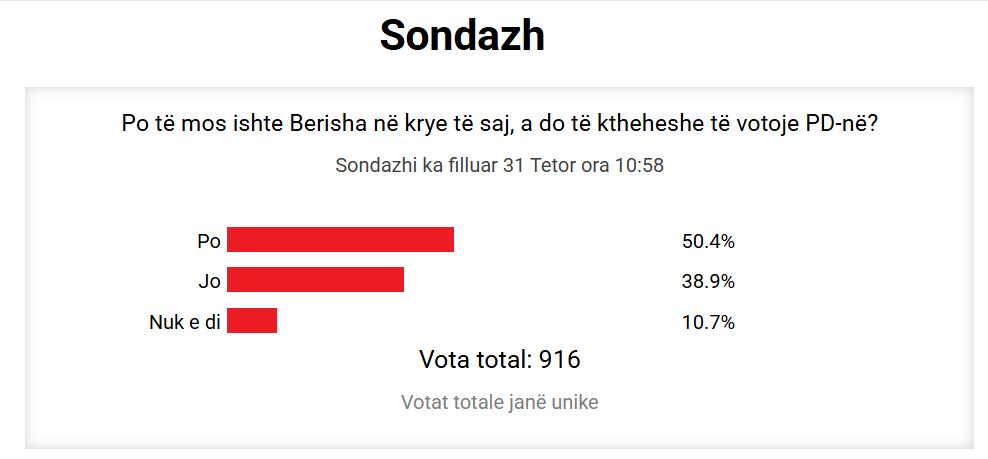
Task: Select the Po answer label
Action: point(209,241)
